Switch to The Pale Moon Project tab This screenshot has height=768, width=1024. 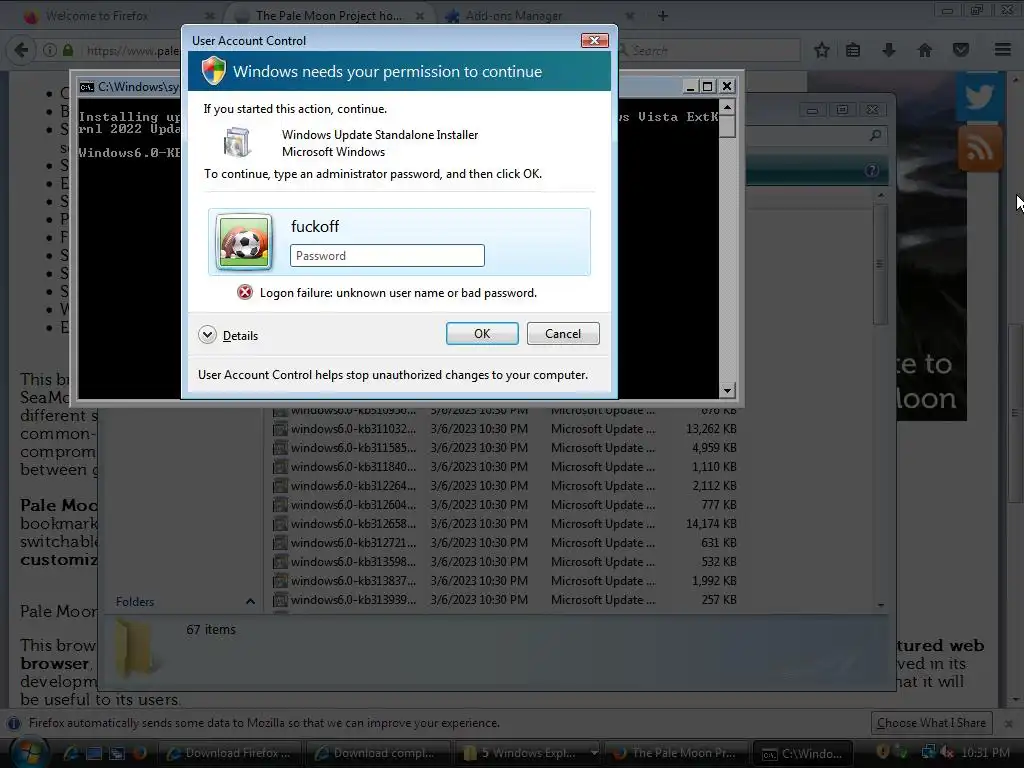point(330,16)
